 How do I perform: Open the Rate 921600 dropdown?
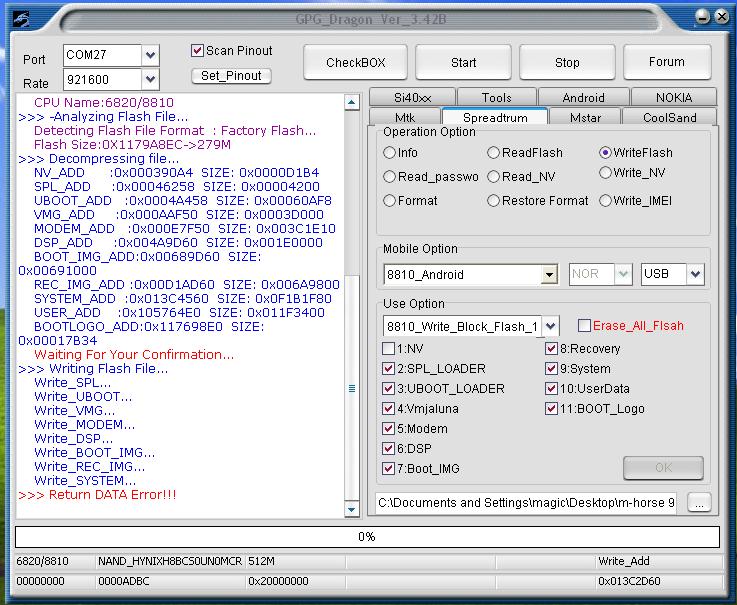(x=150, y=79)
